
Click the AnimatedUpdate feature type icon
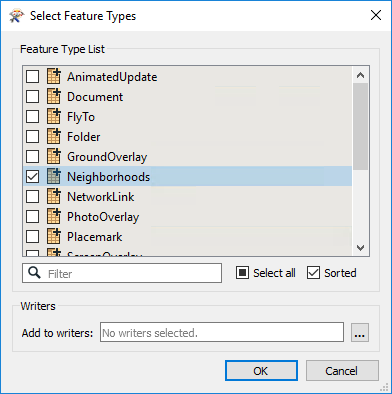tap(54, 76)
